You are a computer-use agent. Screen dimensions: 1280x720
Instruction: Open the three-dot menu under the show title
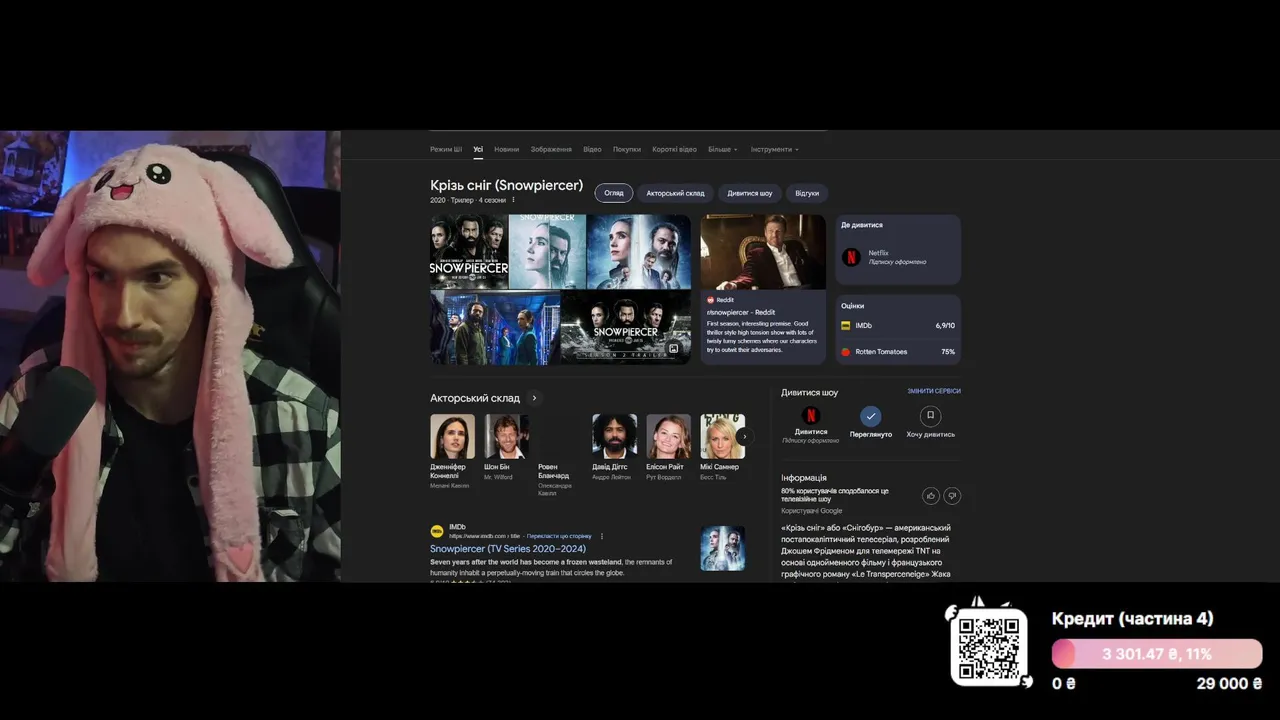513,200
